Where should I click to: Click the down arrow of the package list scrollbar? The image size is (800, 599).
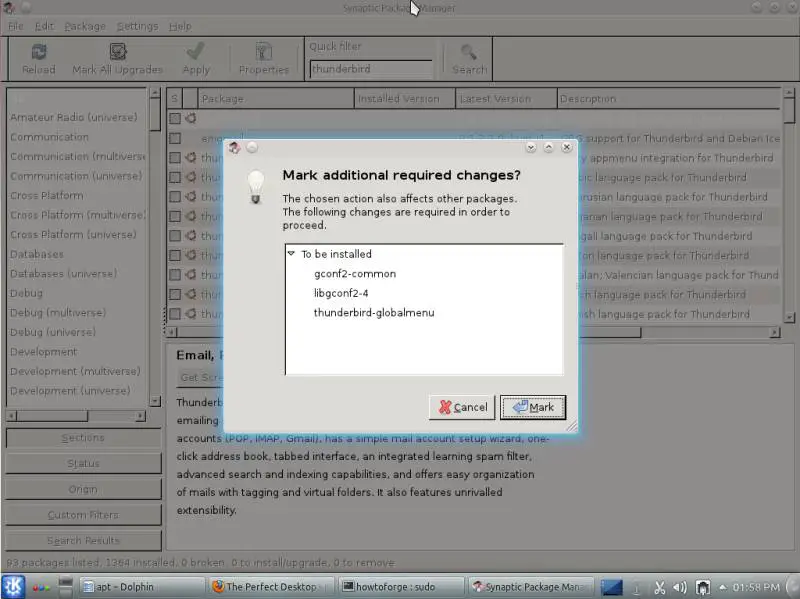coord(789,317)
